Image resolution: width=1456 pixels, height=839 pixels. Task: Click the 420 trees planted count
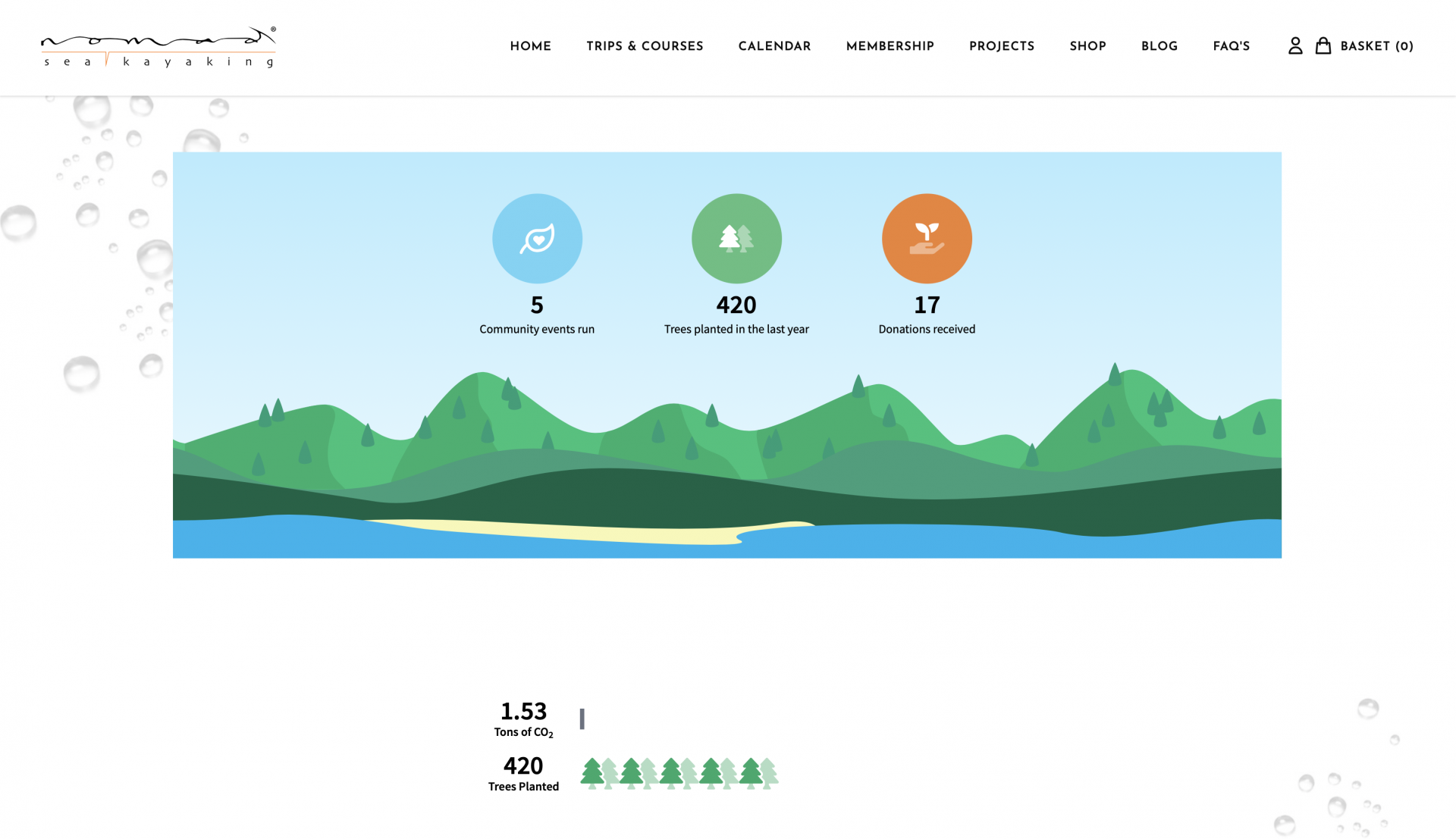(x=736, y=305)
